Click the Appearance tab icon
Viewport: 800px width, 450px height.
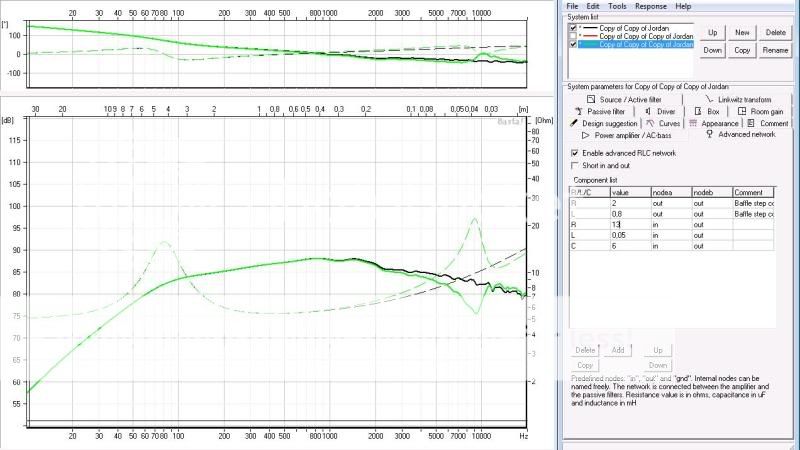coord(694,123)
